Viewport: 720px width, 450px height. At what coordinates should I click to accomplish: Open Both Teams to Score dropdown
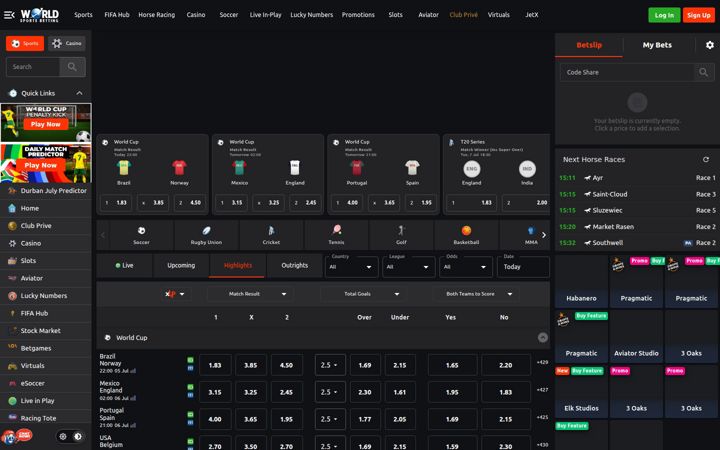click(476, 294)
